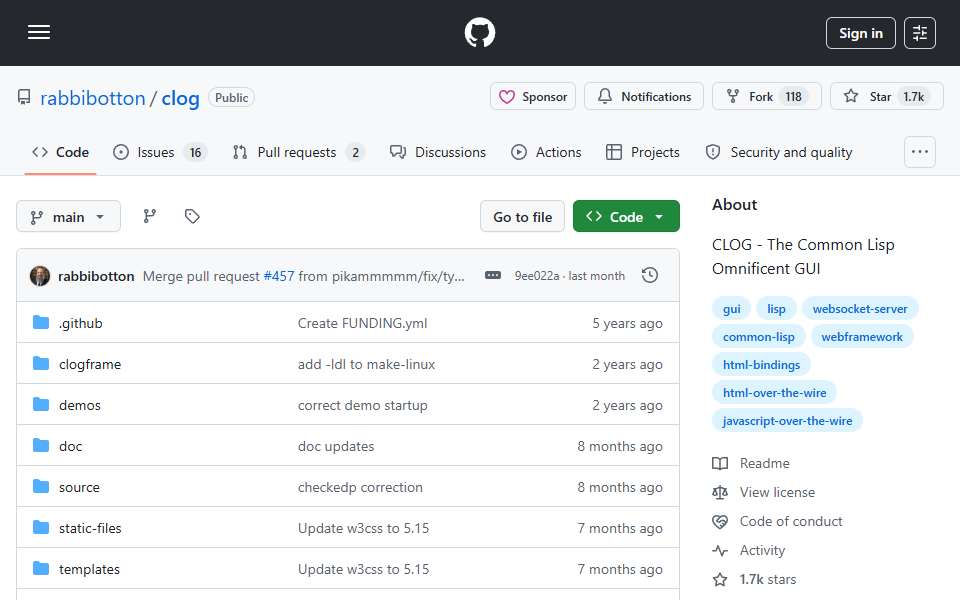This screenshot has width=960, height=600.
Task: Open the source folder
Action: (79, 487)
